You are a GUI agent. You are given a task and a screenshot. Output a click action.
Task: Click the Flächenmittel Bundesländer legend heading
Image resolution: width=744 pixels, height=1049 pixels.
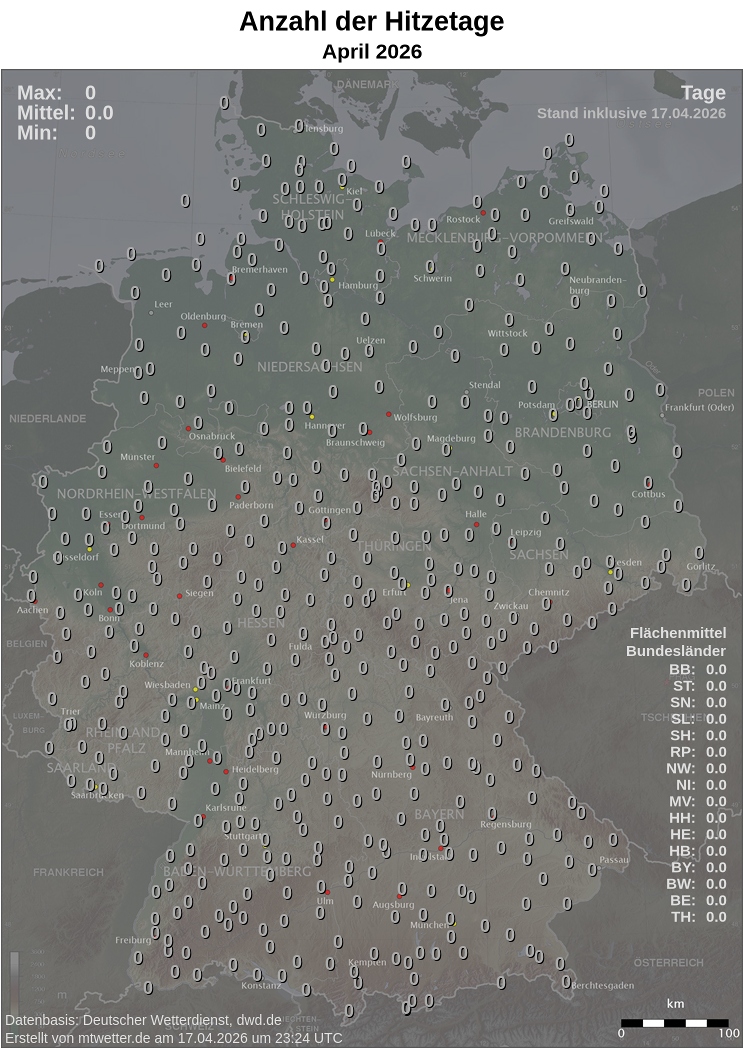(676, 642)
